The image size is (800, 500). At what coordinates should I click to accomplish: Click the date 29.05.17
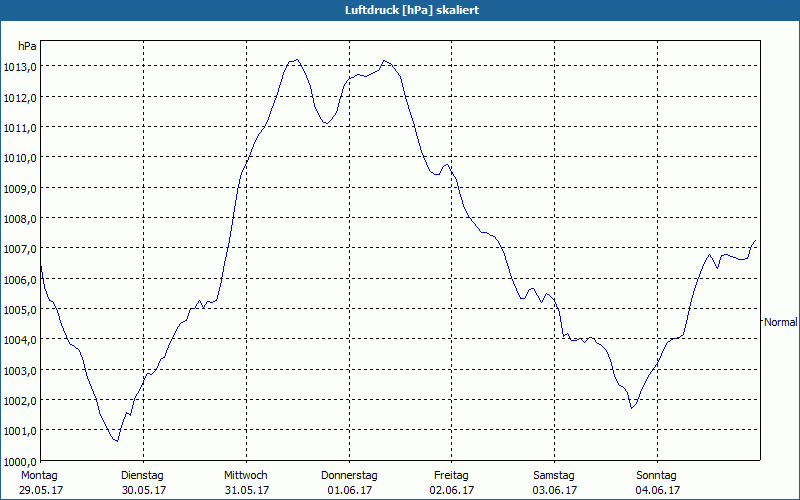tap(41, 490)
